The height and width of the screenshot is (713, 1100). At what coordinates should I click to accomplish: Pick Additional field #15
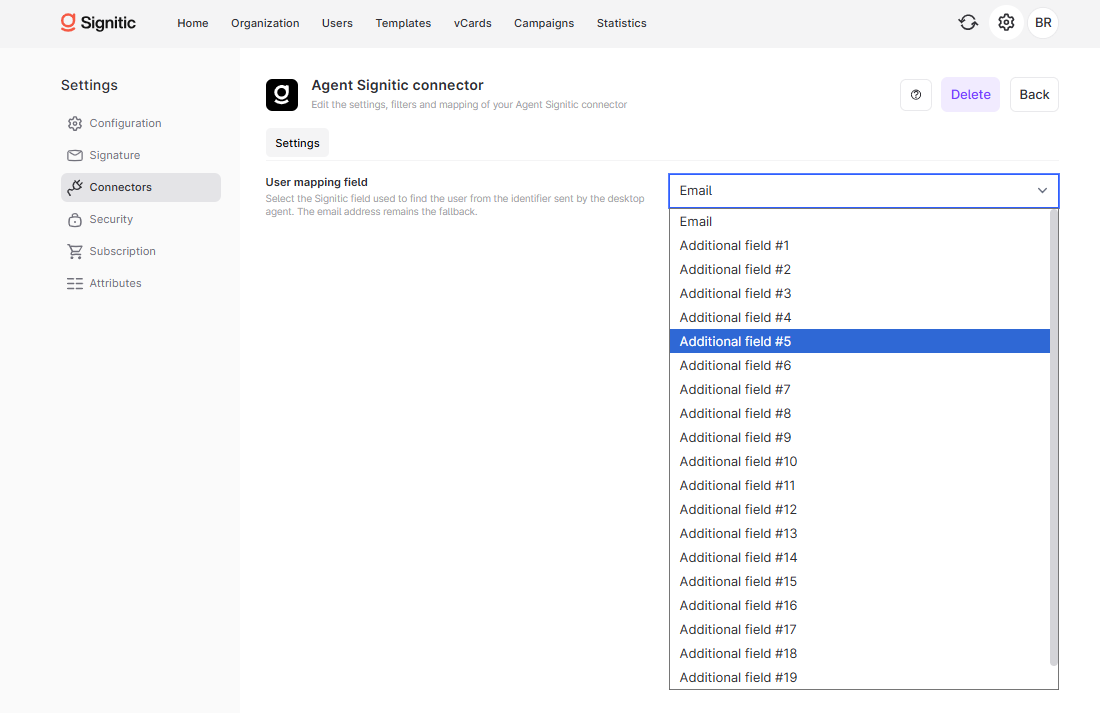pyautogui.click(x=859, y=581)
